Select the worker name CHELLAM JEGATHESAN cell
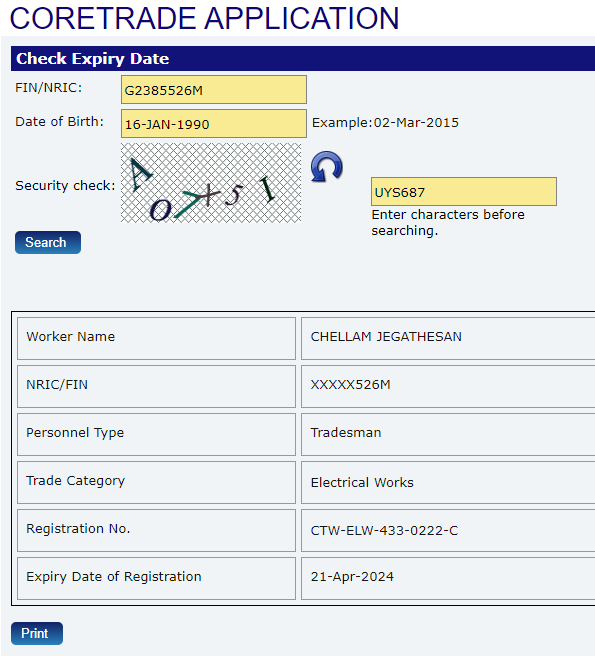595x656 pixels. click(448, 338)
